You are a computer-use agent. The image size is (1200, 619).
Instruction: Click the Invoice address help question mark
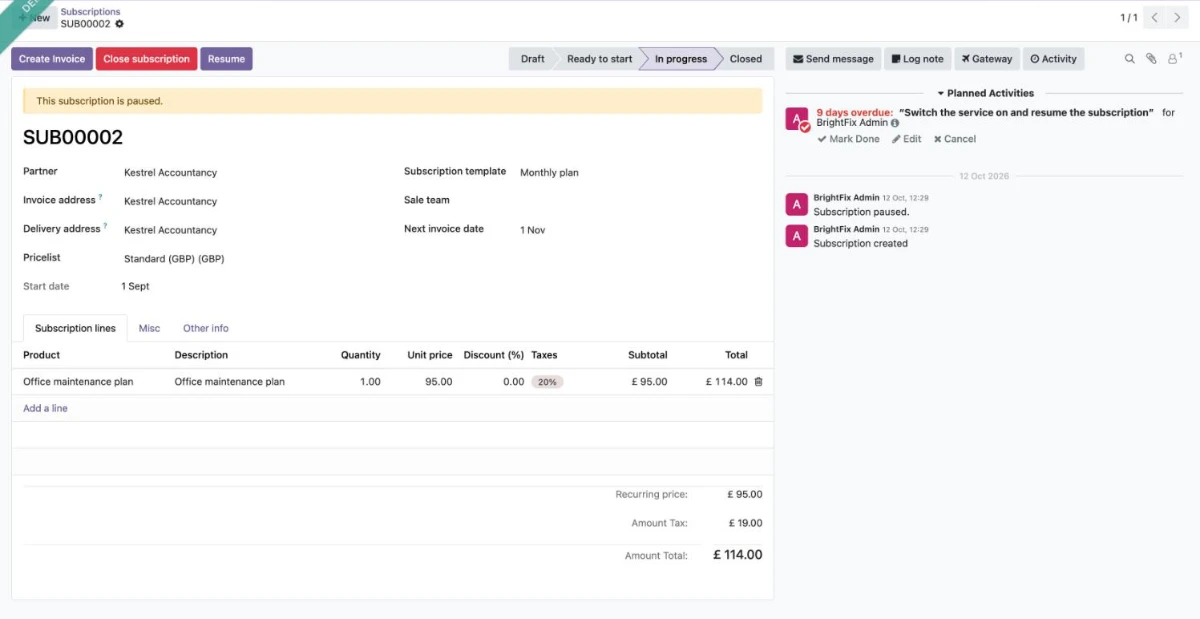point(101,198)
